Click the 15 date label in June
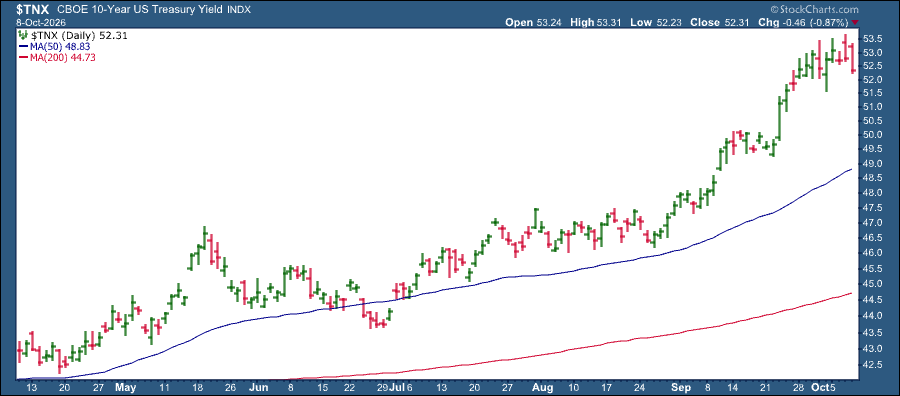This screenshot has width=900, height=396. 323,387
